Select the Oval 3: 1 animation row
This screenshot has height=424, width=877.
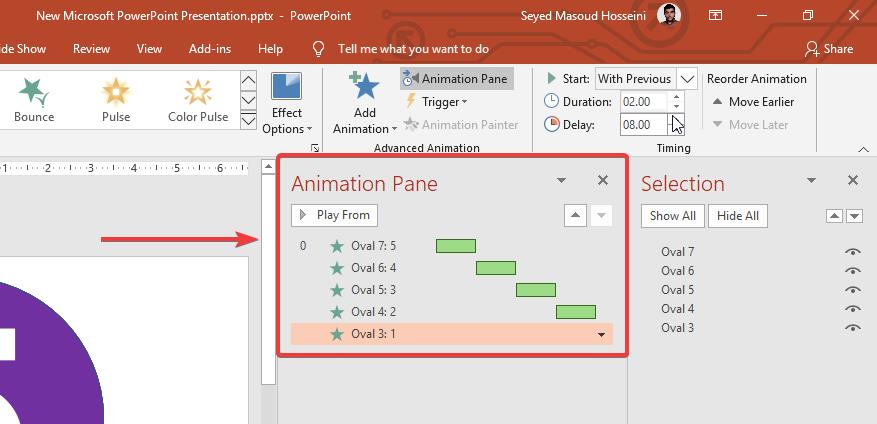click(452, 334)
